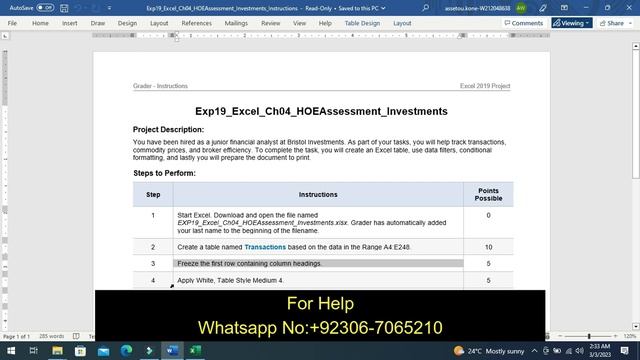Image resolution: width=640 pixels, height=360 pixels.
Task: Click the 285 words count in status bar
Action: coord(51,336)
